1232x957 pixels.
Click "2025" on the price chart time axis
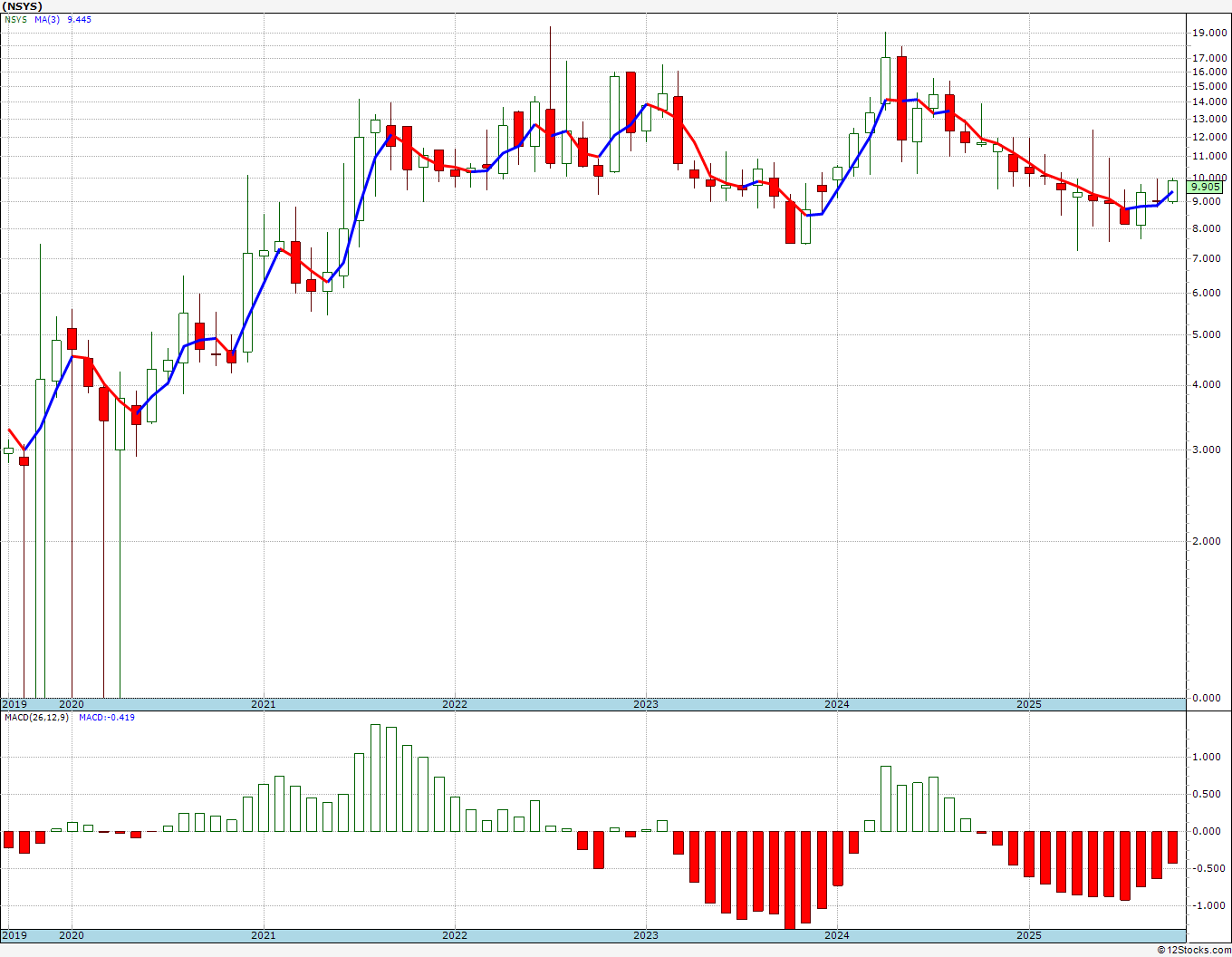tap(1029, 704)
